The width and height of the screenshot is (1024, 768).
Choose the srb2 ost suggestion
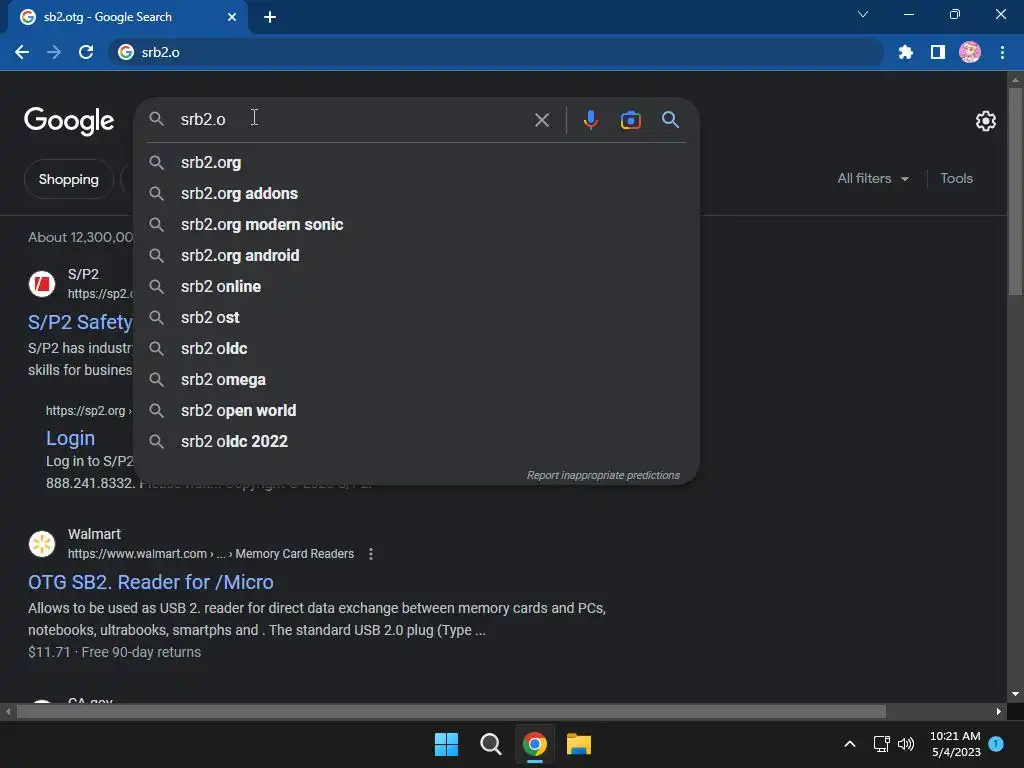coord(417,317)
